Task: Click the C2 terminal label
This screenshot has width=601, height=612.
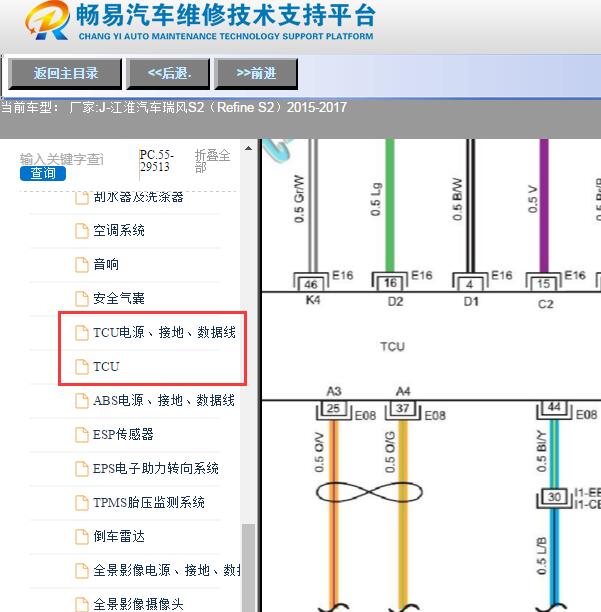Action: (546, 304)
